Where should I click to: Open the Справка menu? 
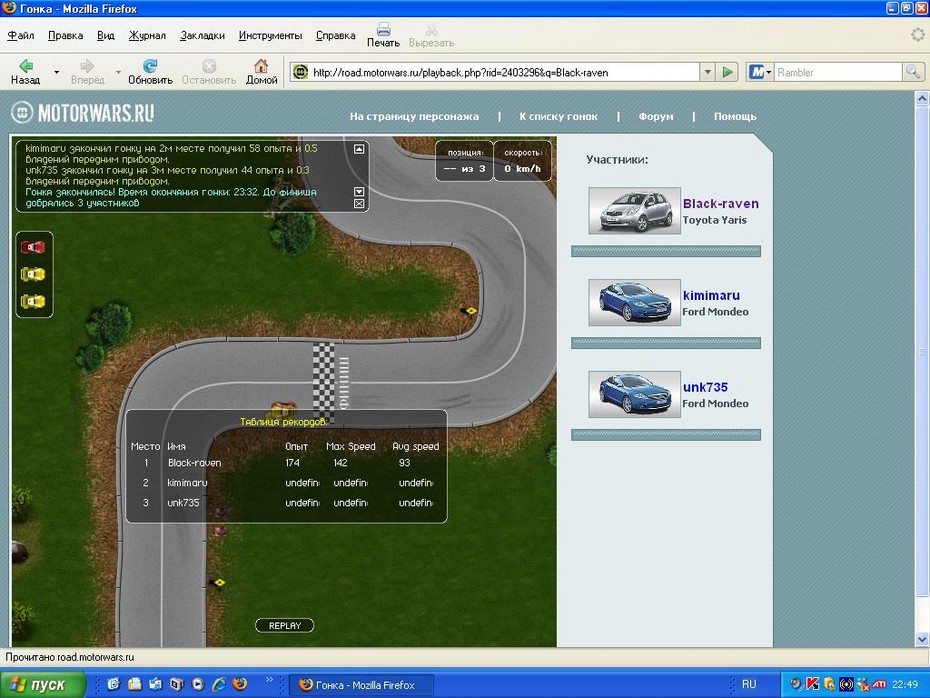(x=336, y=35)
